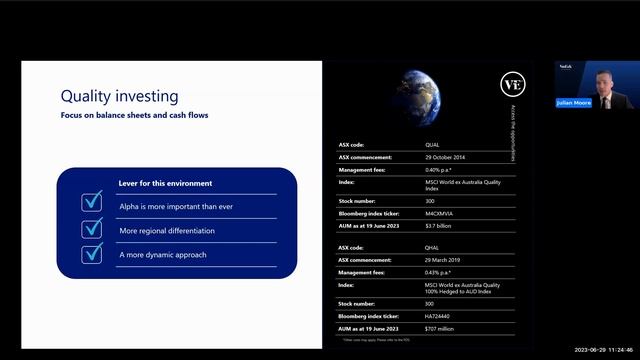This screenshot has height=360, width=640.
Task: Click the M4CXMVIA Bloomberg ticker
Action: pyautogui.click(x=439, y=213)
